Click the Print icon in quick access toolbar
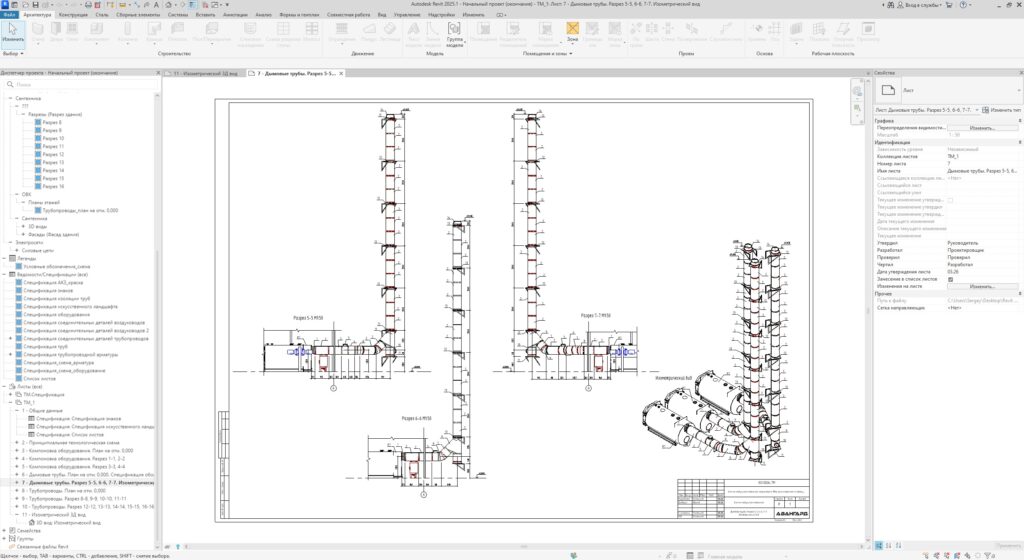Image resolution: width=1024 pixels, height=560 pixels. click(x=88, y=5)
